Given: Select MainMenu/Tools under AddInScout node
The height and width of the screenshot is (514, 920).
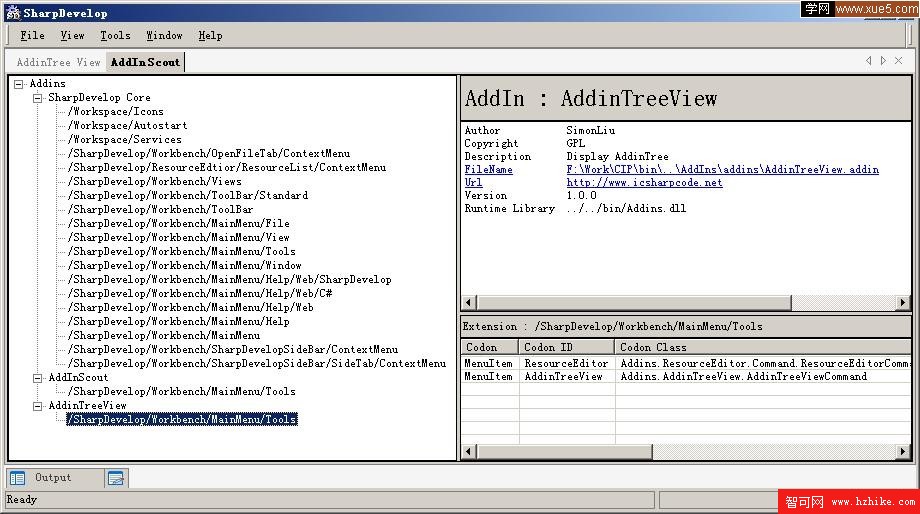Looking at the screenshot, I should (181, 391).
